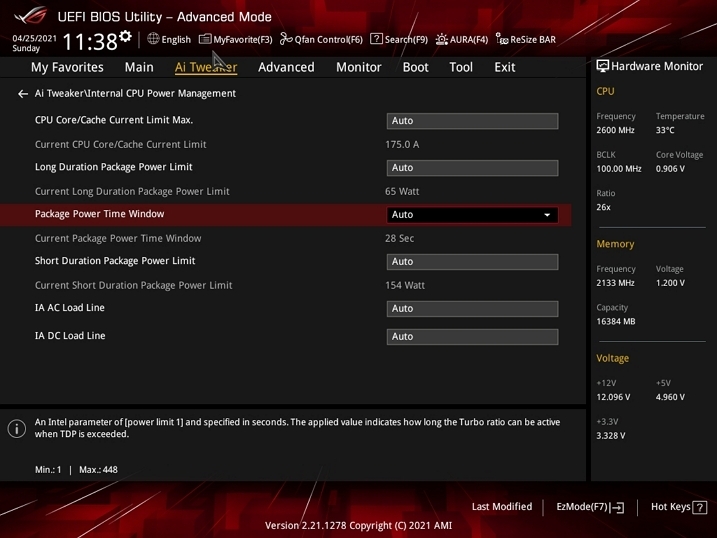Viewport: 717px width, 538px height.
Task: Select the CPU Core/Cache Current Limit Max. field
Action: [x=472, y=121]
